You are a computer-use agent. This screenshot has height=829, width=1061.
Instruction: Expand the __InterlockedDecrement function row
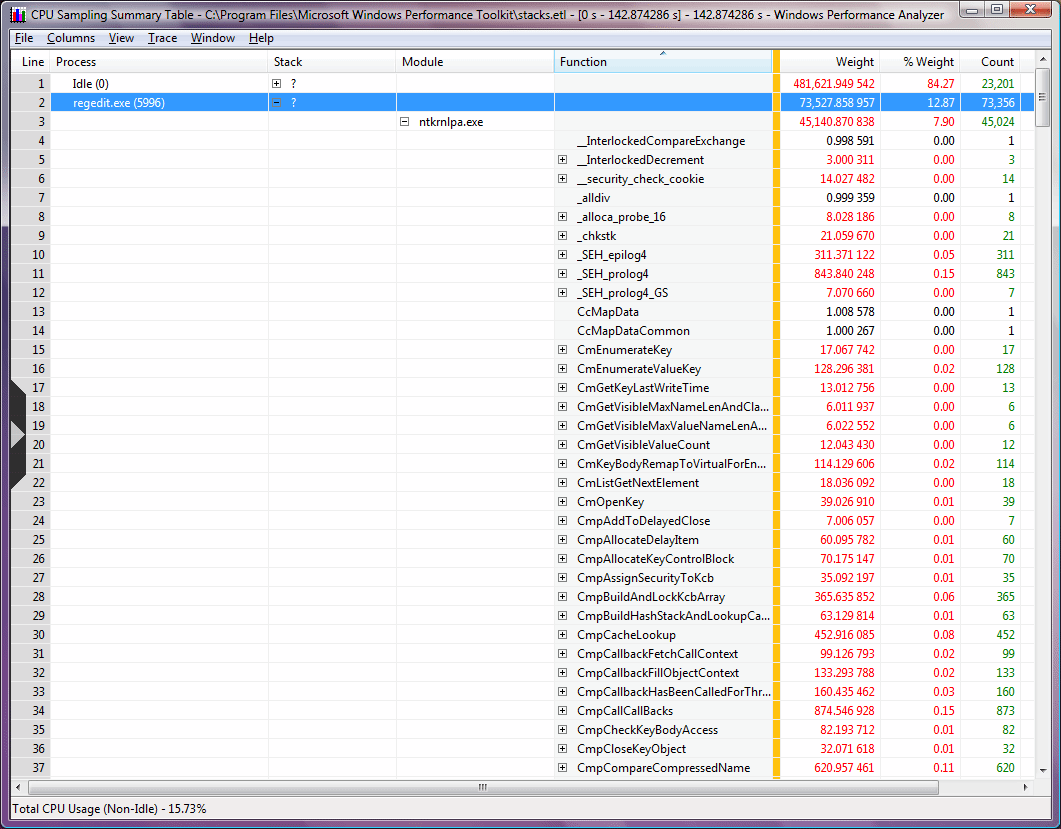[x=562, y=160]
